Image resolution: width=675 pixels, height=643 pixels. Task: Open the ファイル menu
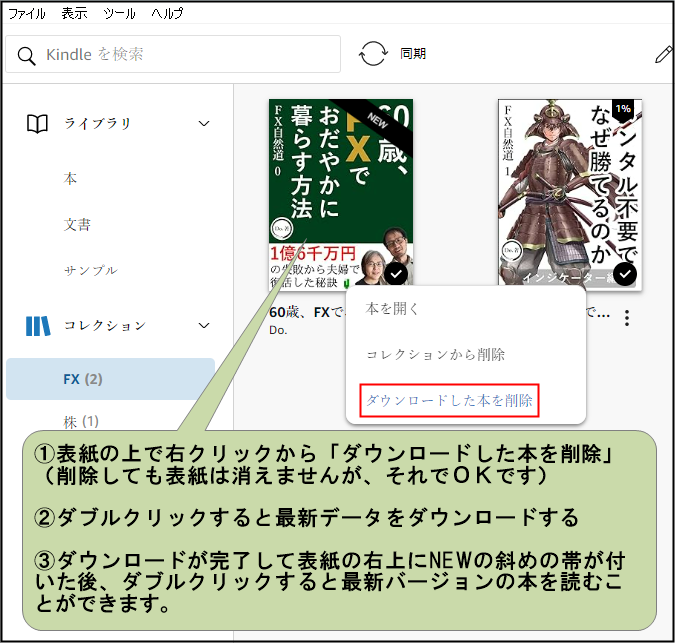click(x=27, y=13)
